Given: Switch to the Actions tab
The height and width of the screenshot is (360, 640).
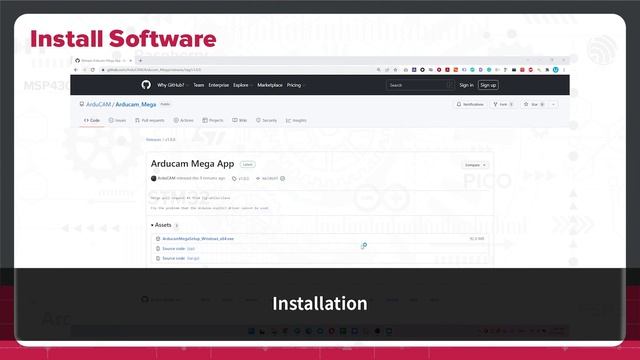Looking at the screenshot, I should click(x=184, y=120).
